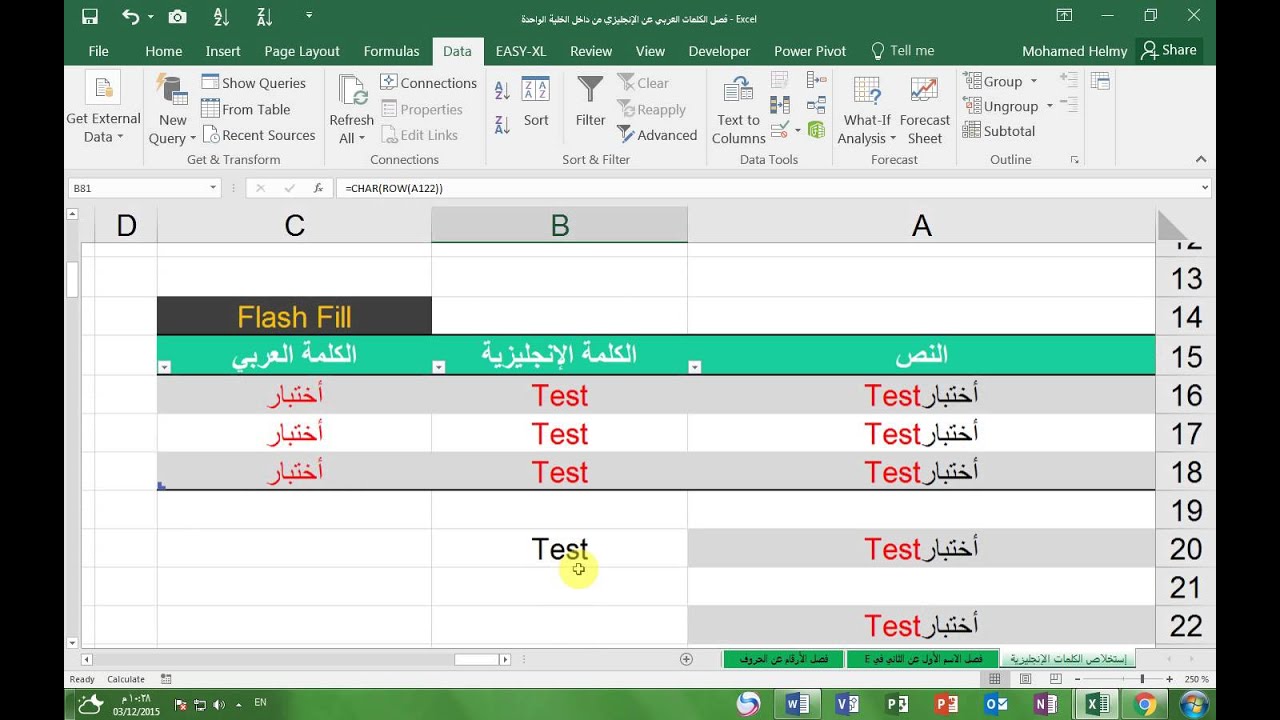Click the Consolidate icon
Image resolution: width=1280 pixels, height=720 pixels.
tap(816, 80)
